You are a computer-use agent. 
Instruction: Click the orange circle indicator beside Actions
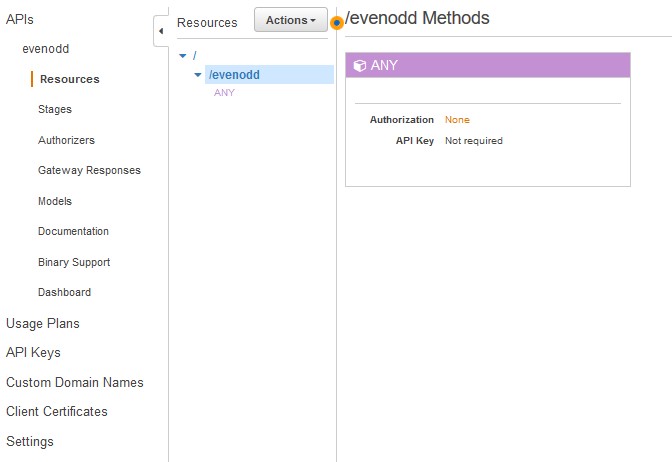tap(337, 23)
